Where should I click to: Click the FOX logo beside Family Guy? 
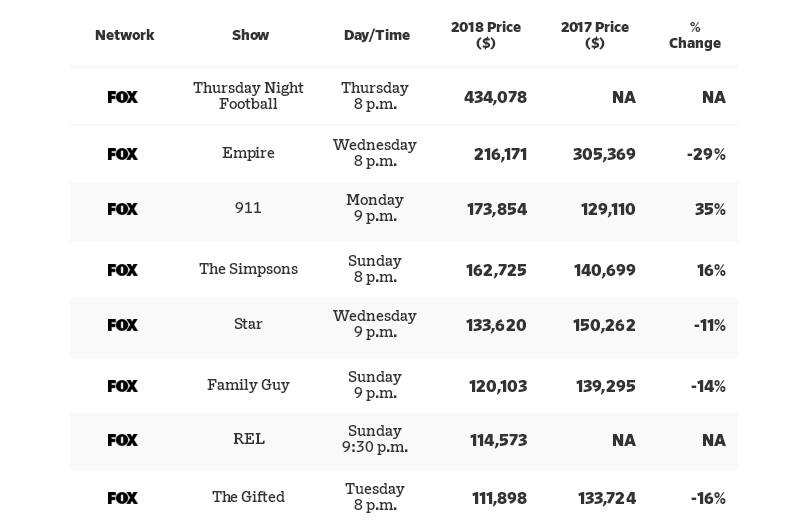click(122, 386)
